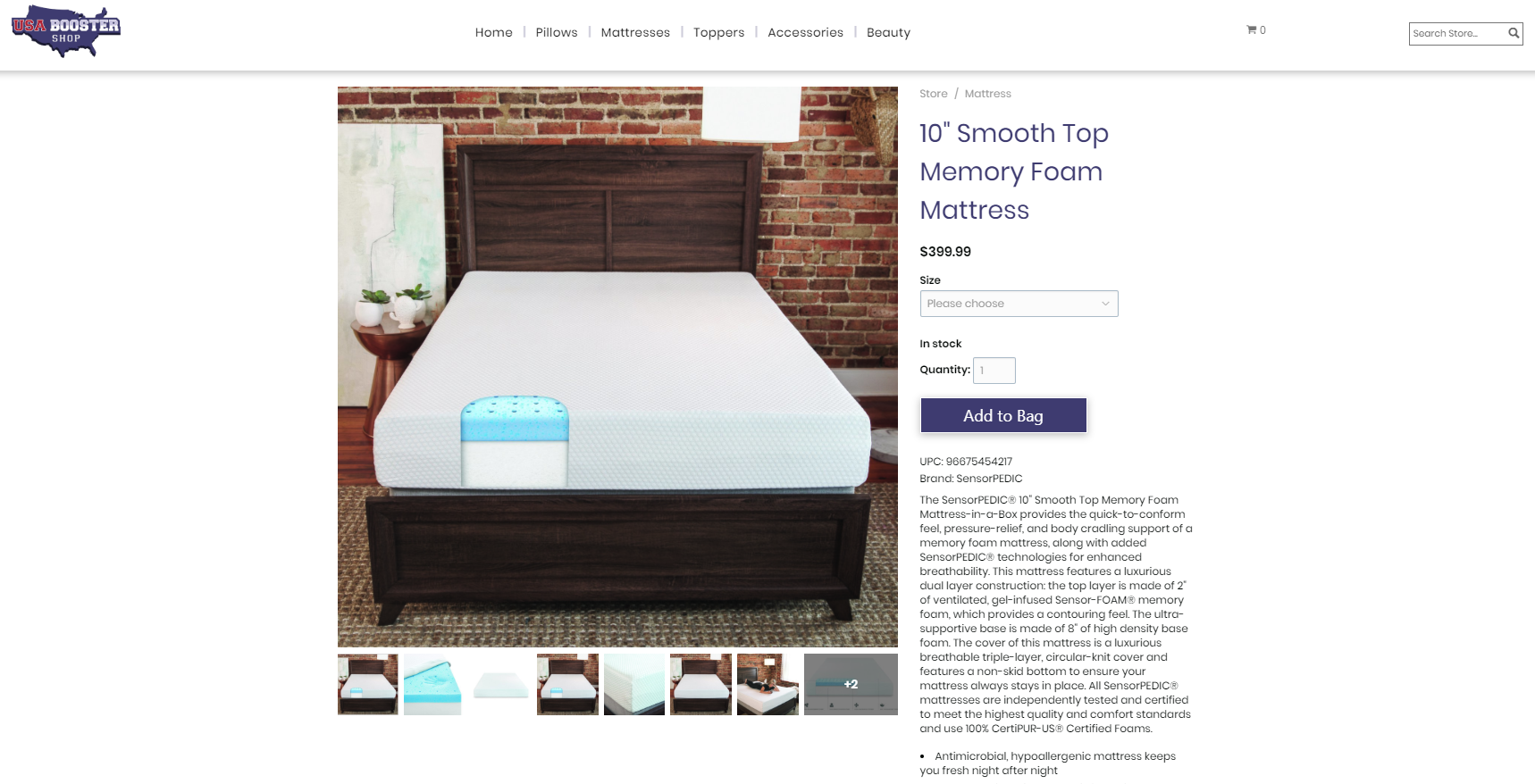Go to Toppers category
The width and height of the screenshot is (1535, 784).
(x=718, y=32)
